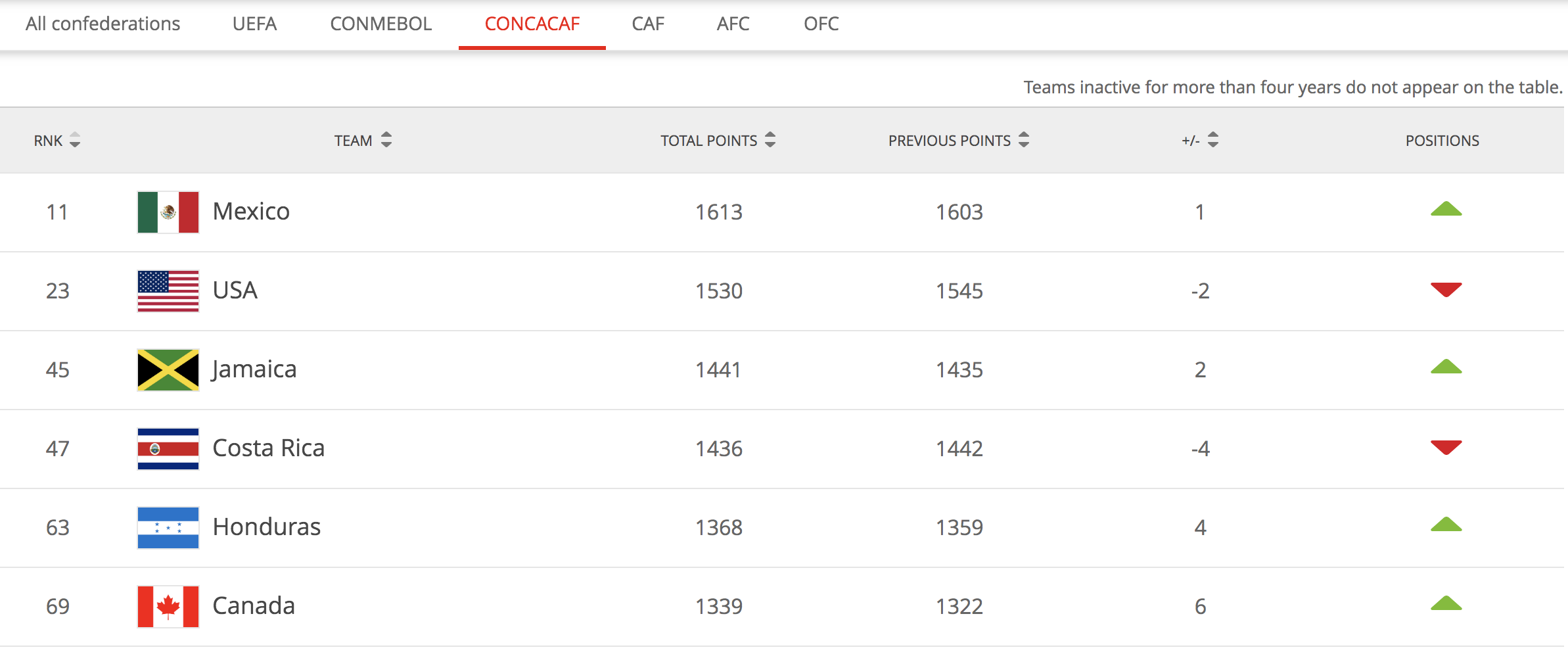Click the USA flag icon
Viewport: 1568px width, 660px height.
tap(168, 291)
